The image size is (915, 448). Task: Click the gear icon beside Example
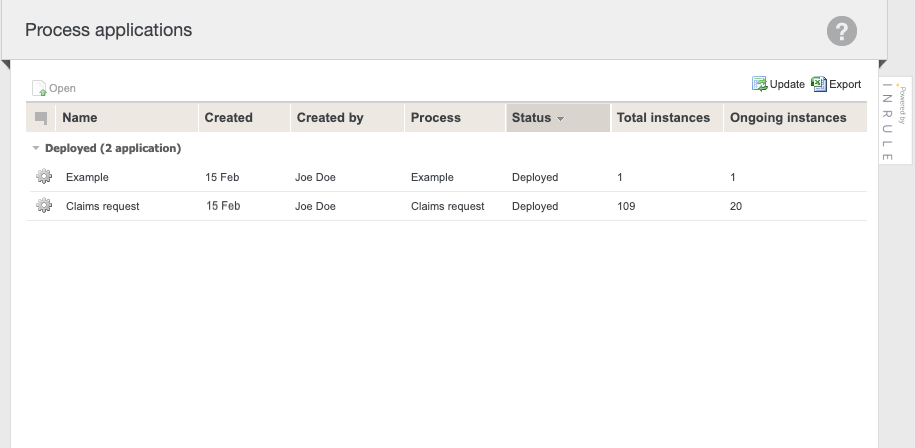click(x=44, y=177)
